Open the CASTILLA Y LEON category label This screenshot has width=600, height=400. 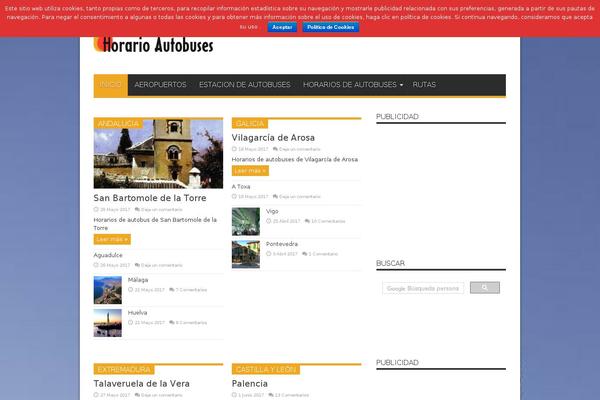(266, 369)
